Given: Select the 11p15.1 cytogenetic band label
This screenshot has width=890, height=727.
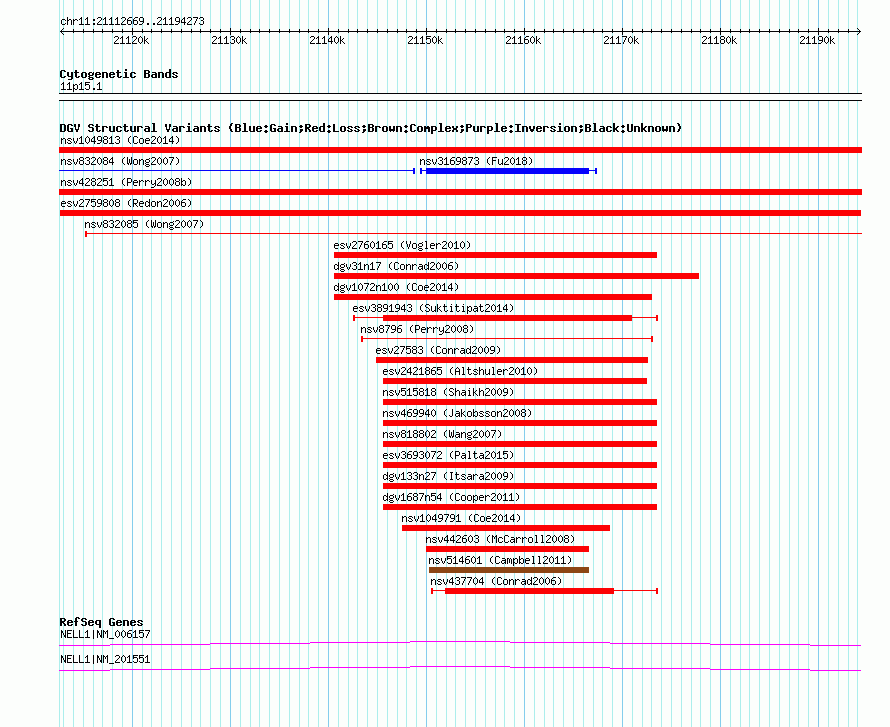Looking at the screenshot, I should coord(81,86).
